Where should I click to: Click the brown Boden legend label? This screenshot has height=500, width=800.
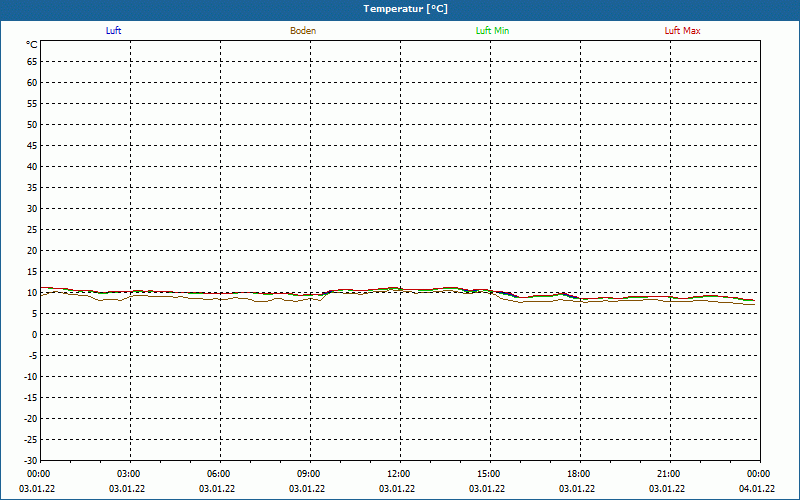[303, 31]
